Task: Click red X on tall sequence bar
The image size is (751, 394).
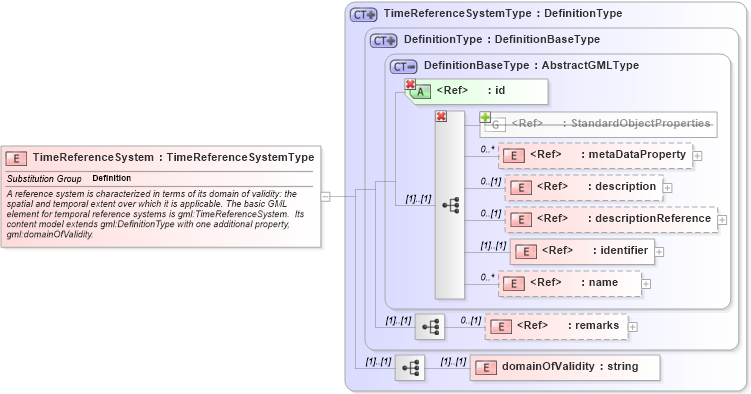Action: click(441, 116)
